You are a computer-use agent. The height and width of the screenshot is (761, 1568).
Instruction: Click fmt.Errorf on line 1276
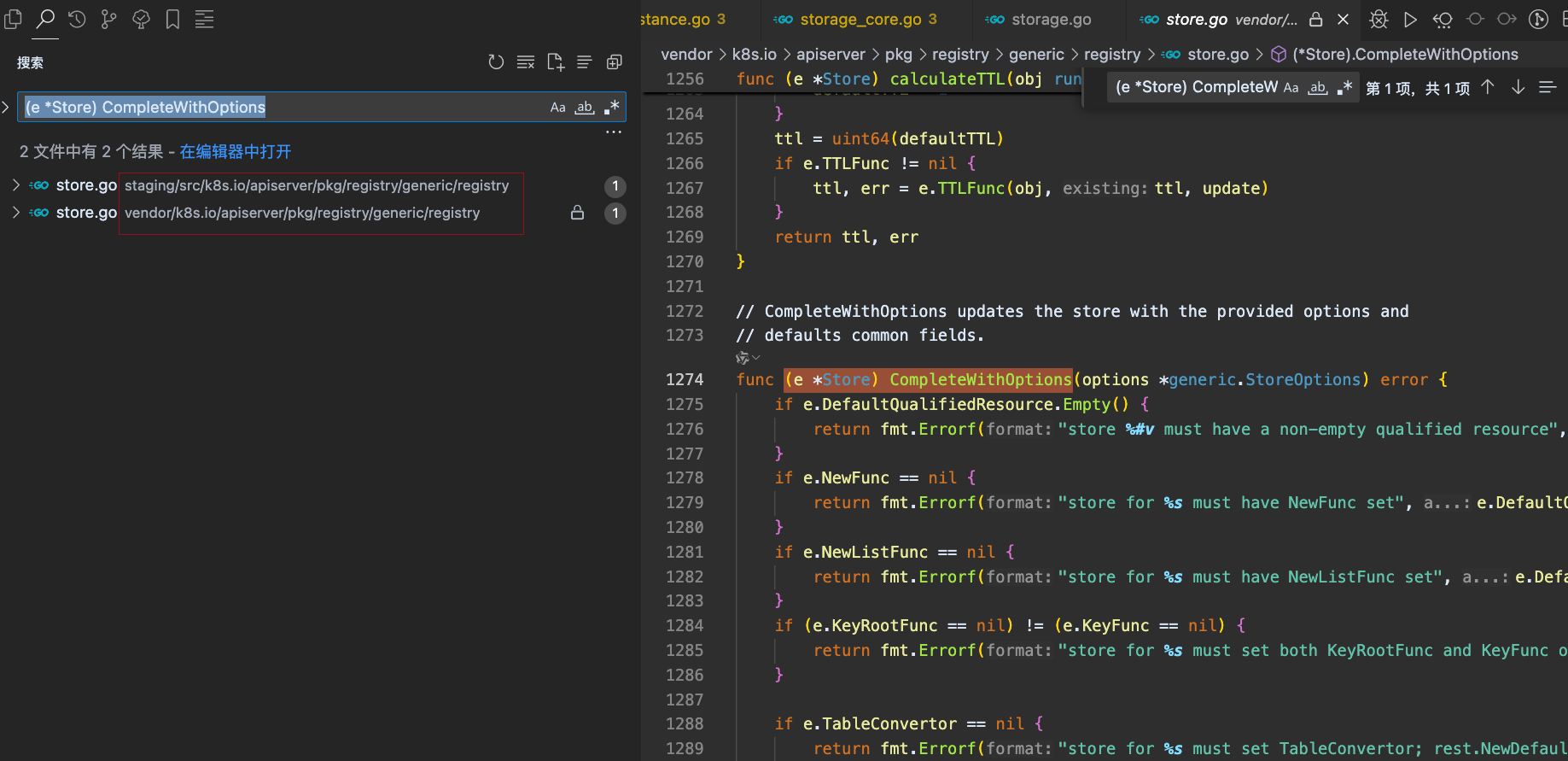tap(928, 429)
